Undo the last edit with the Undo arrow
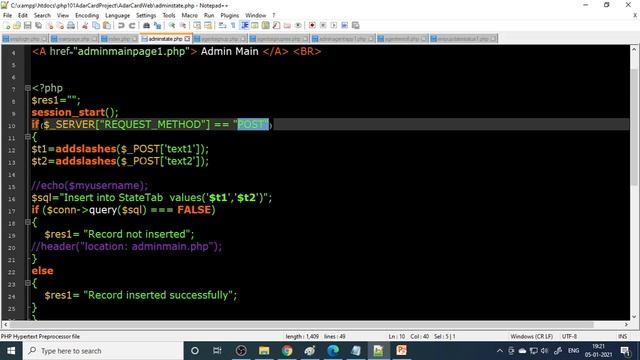 tap(121, 25)
